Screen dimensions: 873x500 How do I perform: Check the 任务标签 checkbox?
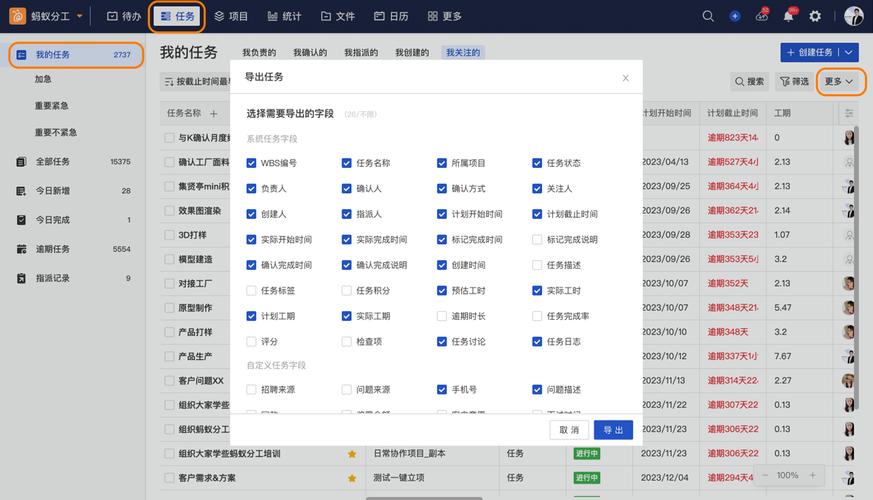pos(251,291)
